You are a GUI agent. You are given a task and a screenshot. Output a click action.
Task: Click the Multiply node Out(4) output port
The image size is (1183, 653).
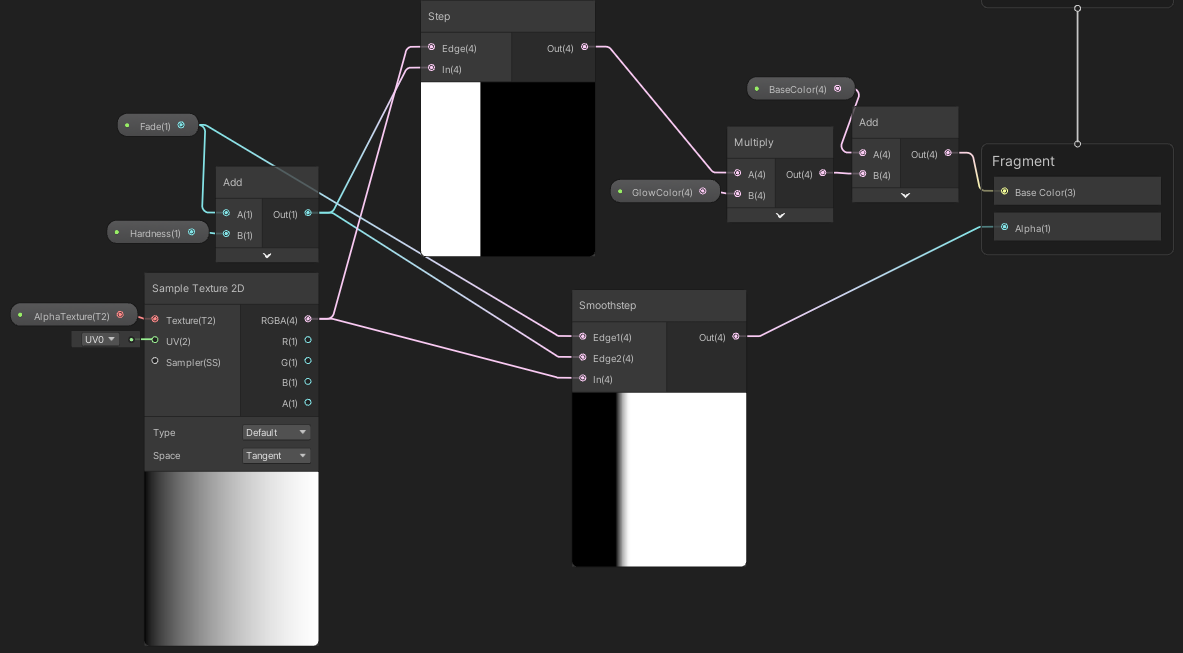[823, 173]
